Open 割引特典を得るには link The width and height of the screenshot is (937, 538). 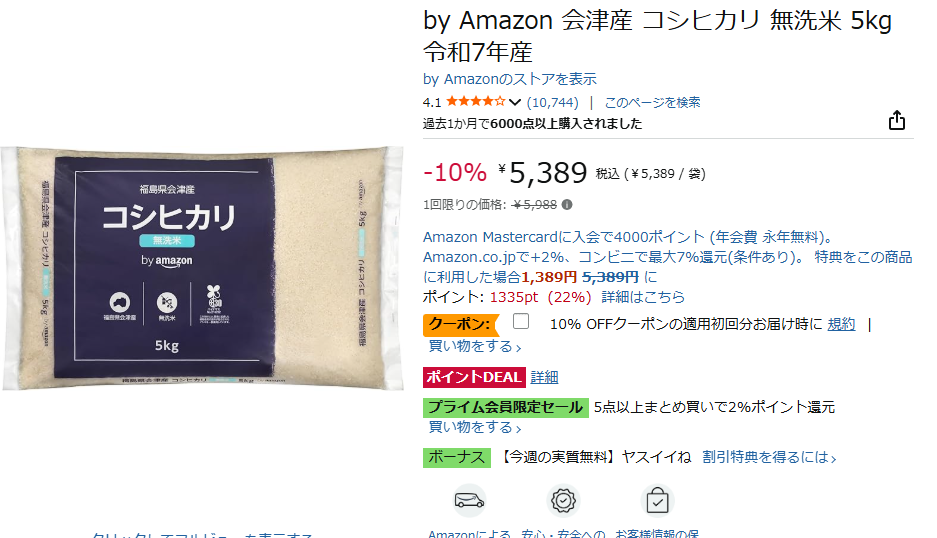769,457
